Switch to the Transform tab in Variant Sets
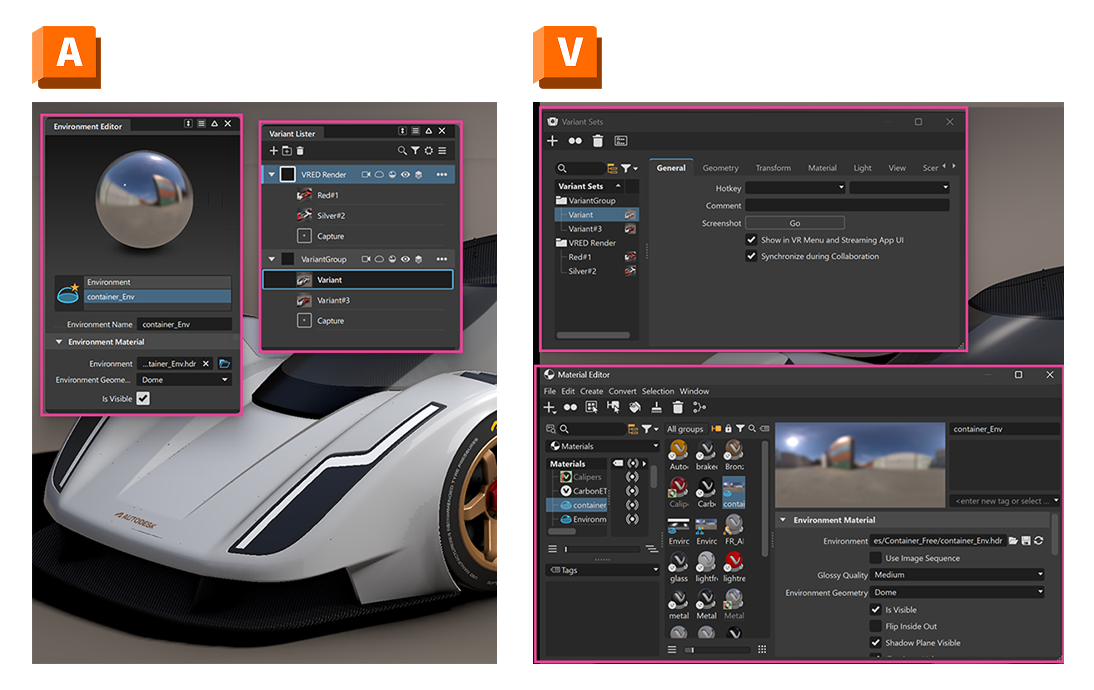Viewport: 1094px width, 690px height. (x=773, y=168)
